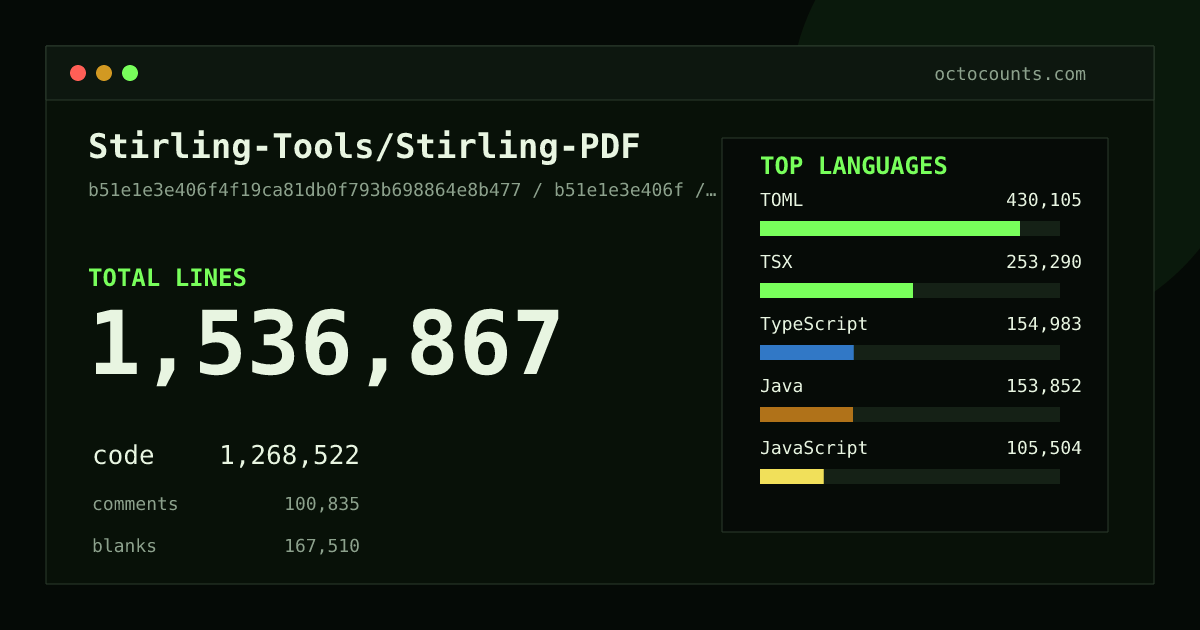
Task: Click the TOML language label
Action: (x=781, y=200)
